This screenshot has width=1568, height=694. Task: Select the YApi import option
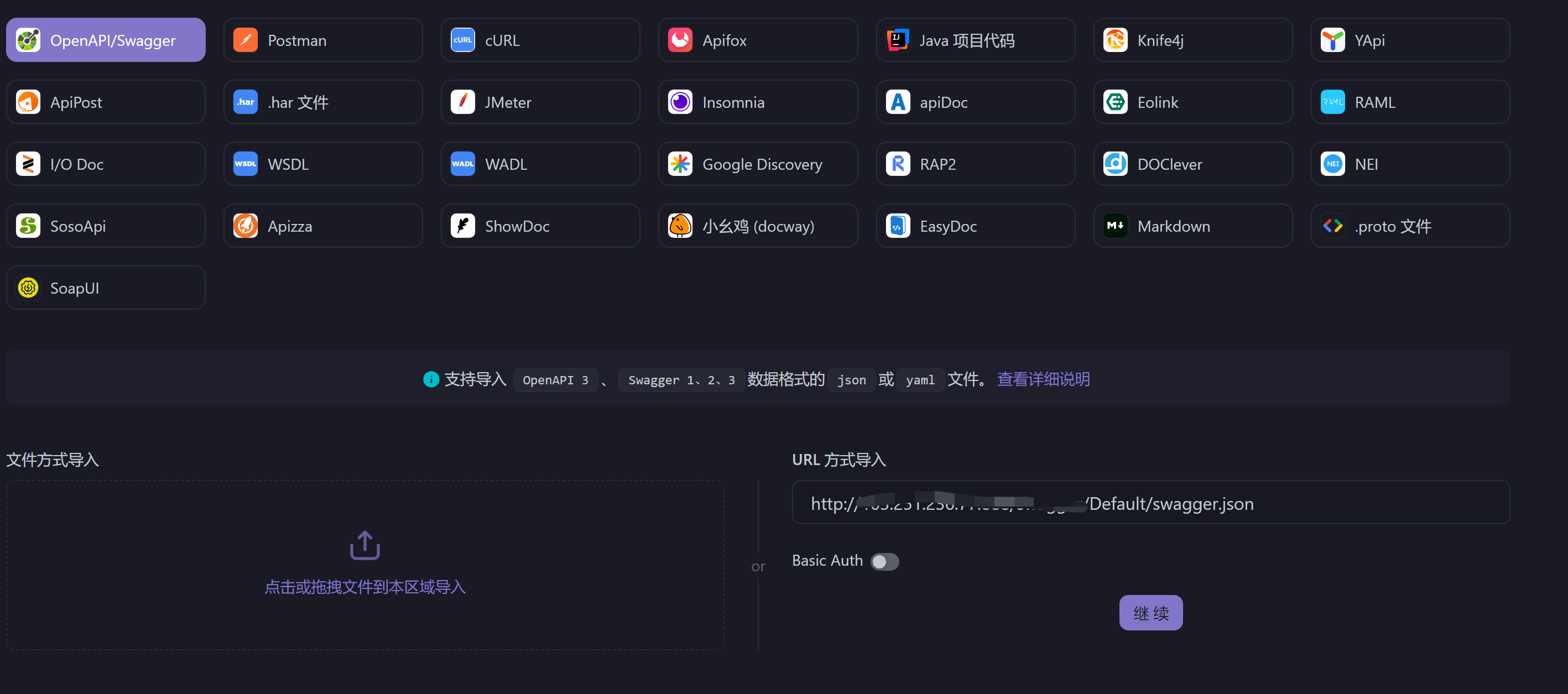tap(1410, 40)
